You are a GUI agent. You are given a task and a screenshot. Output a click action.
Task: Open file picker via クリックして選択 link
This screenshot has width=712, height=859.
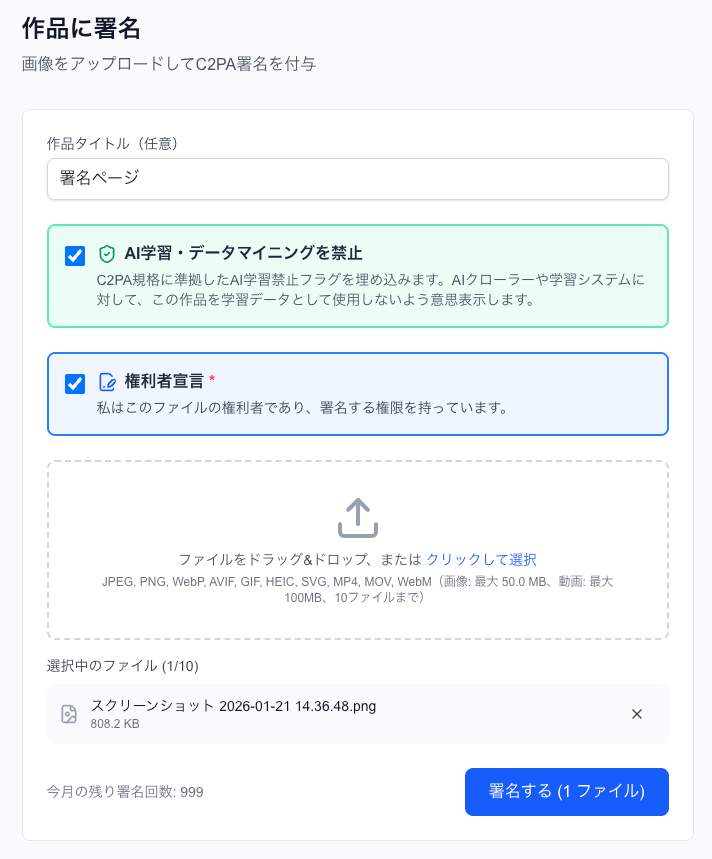[x=481, y=559]
